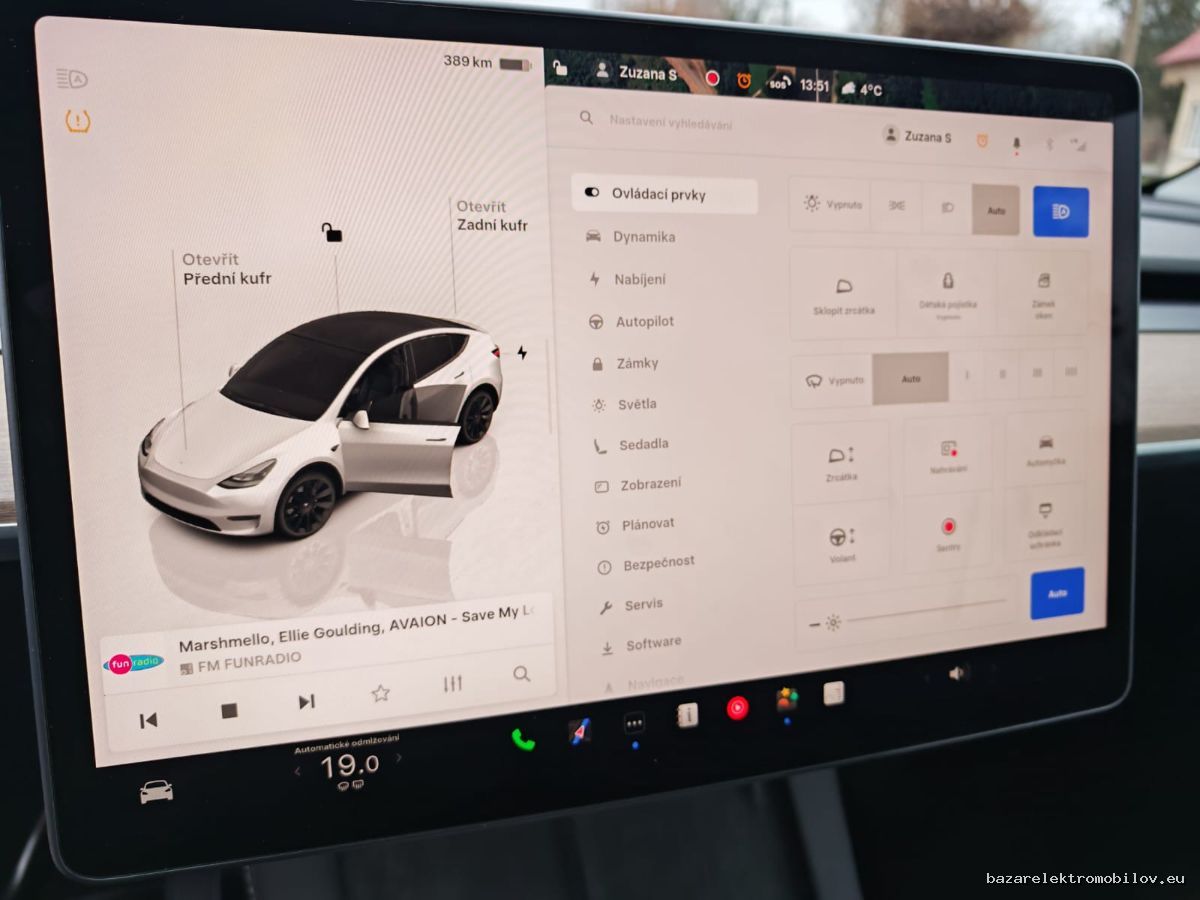Image resolution: width=1200 pixels, height=900 pixels.
Task: Favorite the current station with the star
Action: 380,693
